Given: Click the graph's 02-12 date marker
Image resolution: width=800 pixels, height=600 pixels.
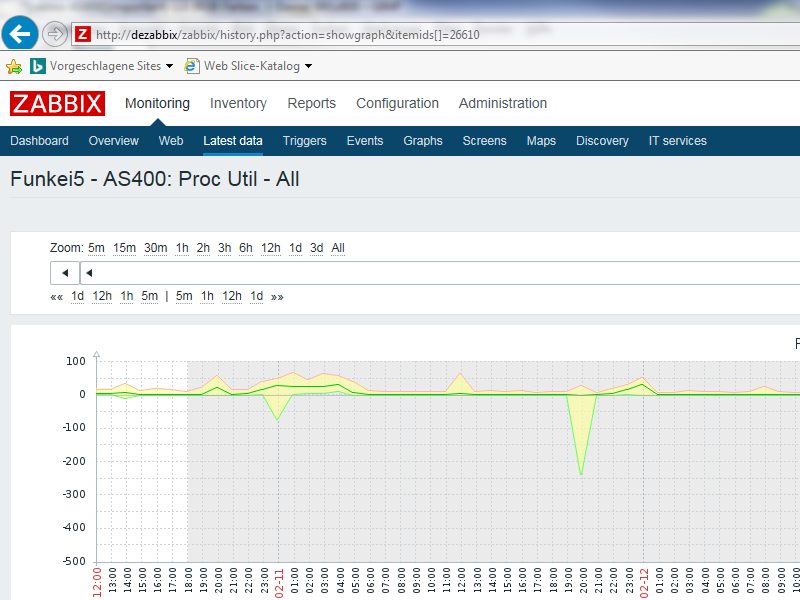Looking at the screenshot, I should pyautogui.click(x=644, y=583).
